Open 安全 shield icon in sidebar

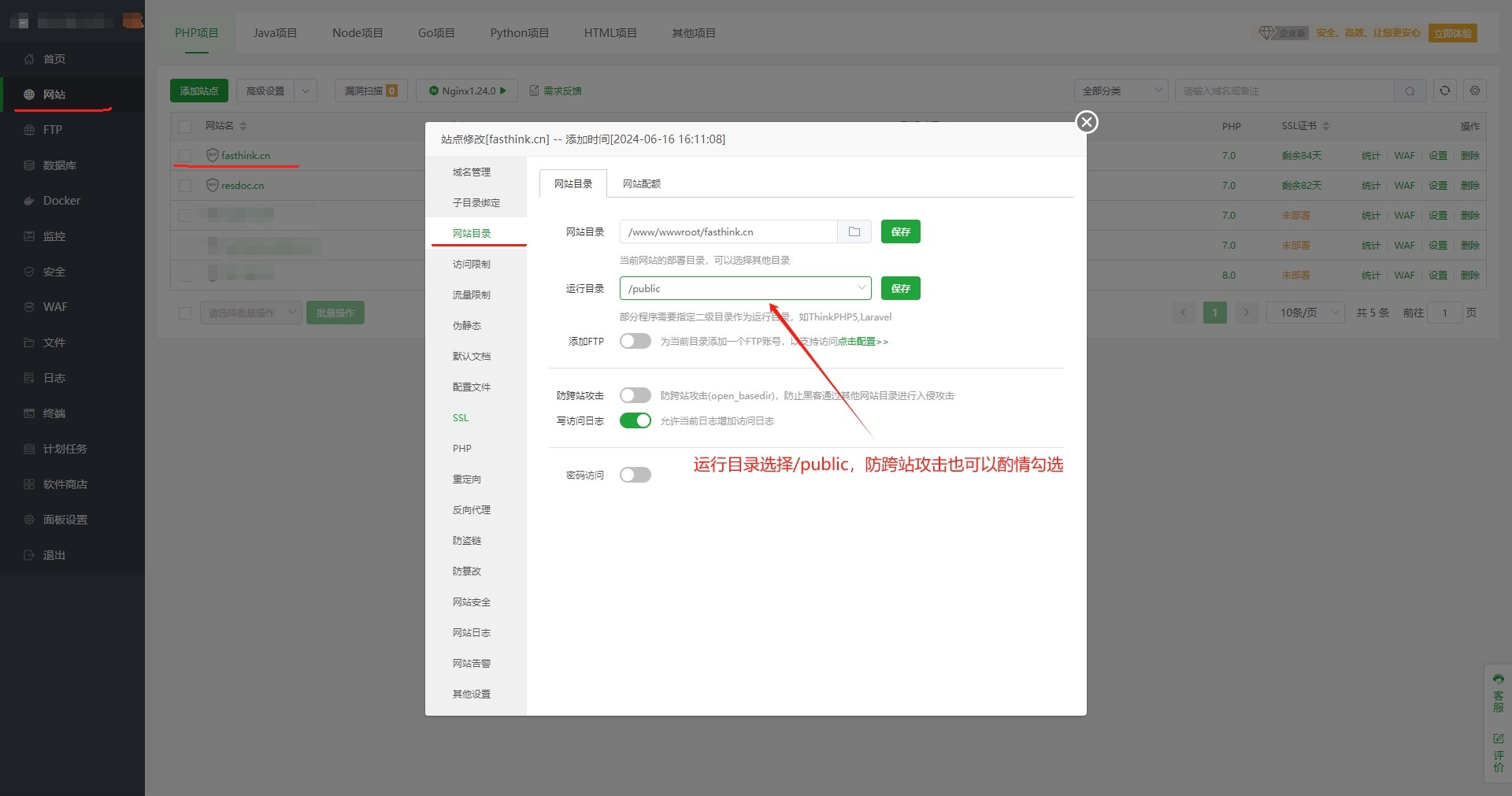click(x=29, y=272)
